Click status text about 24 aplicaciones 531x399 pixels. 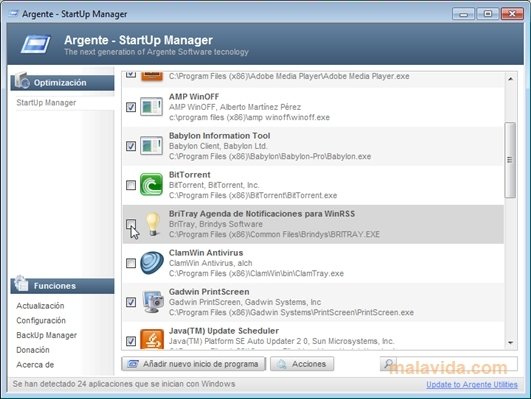coord(124,384)
